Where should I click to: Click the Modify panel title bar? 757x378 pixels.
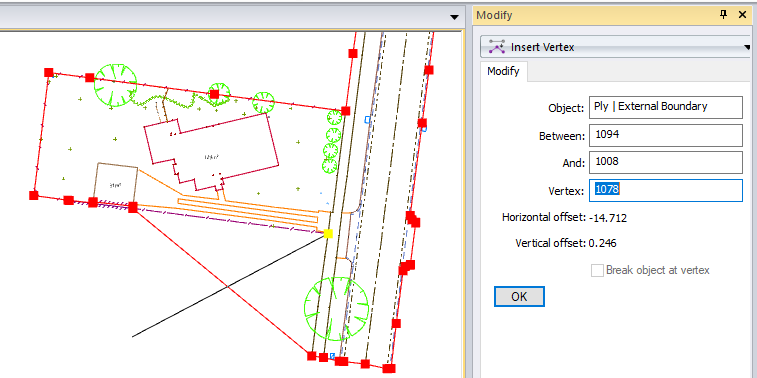[594, 15]
